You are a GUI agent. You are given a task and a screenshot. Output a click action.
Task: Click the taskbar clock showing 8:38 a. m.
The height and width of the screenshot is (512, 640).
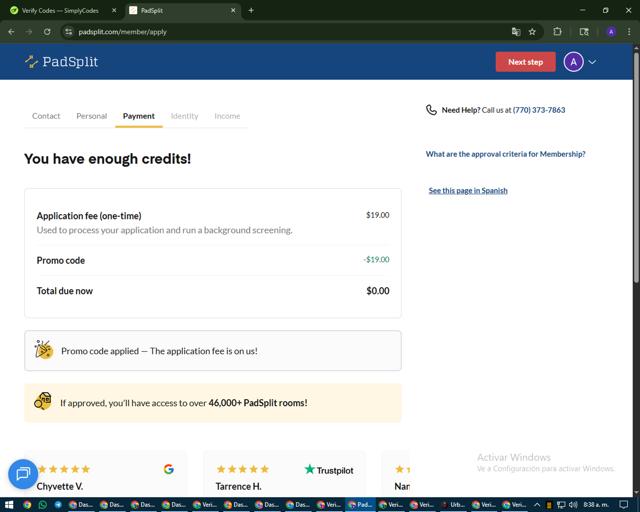(x=596, y=505)
